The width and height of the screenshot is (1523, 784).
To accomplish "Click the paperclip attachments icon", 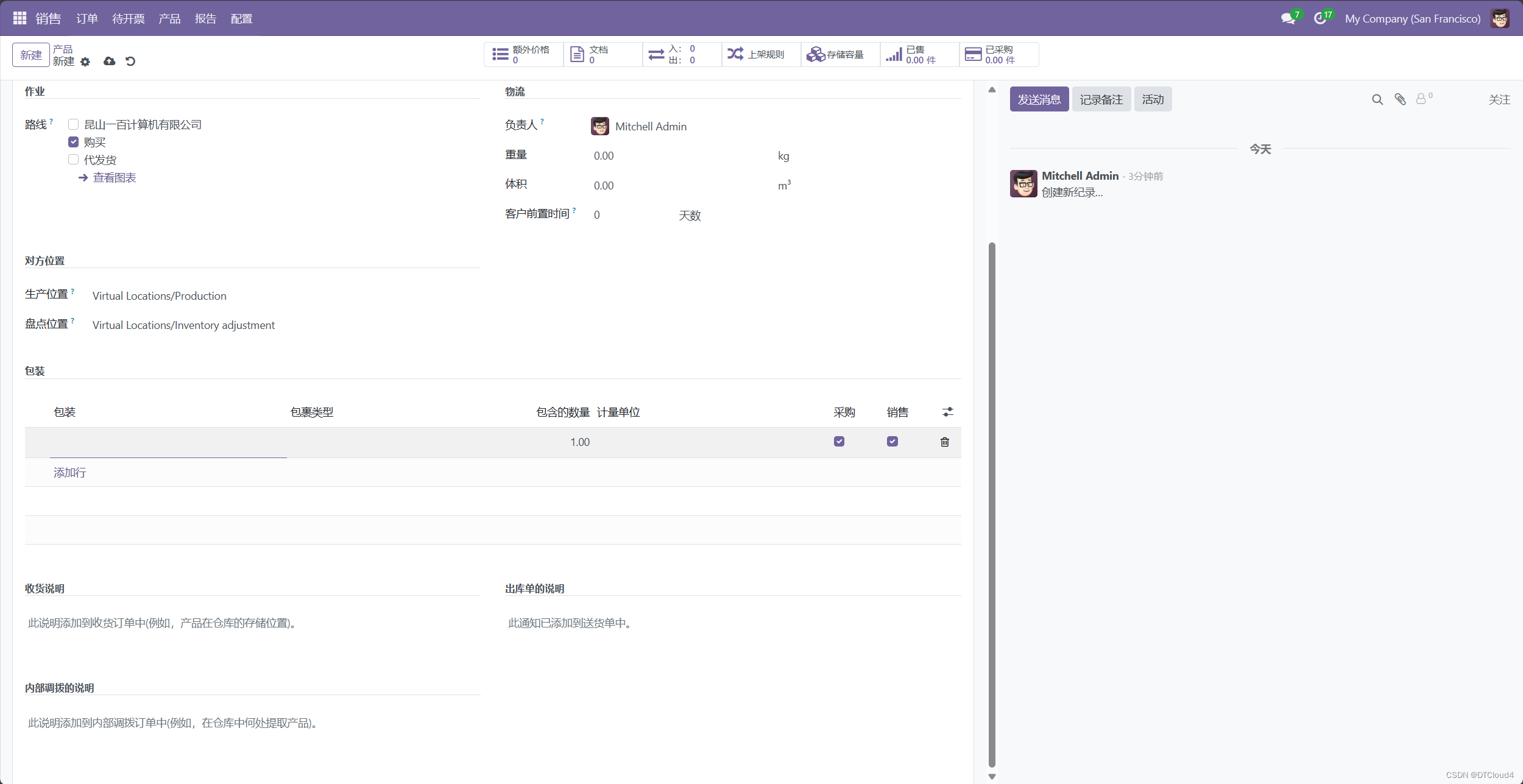I will [x=1400, y=99].
